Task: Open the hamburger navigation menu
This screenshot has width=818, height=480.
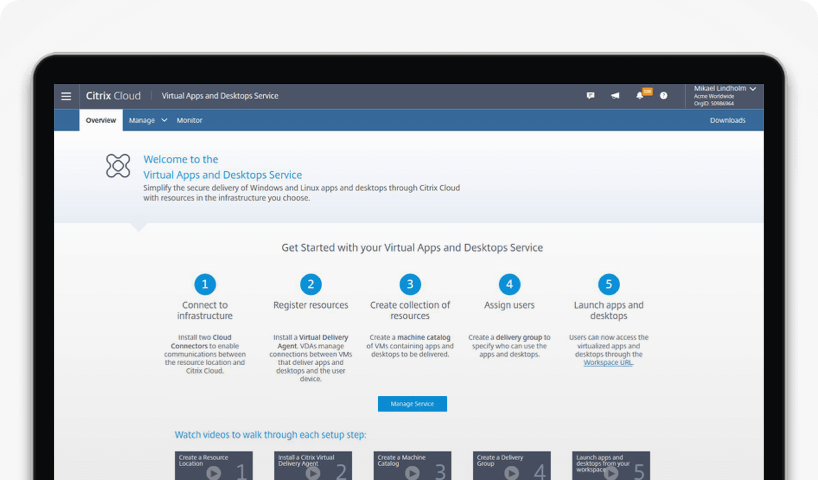Action: [x=66, y=96]
